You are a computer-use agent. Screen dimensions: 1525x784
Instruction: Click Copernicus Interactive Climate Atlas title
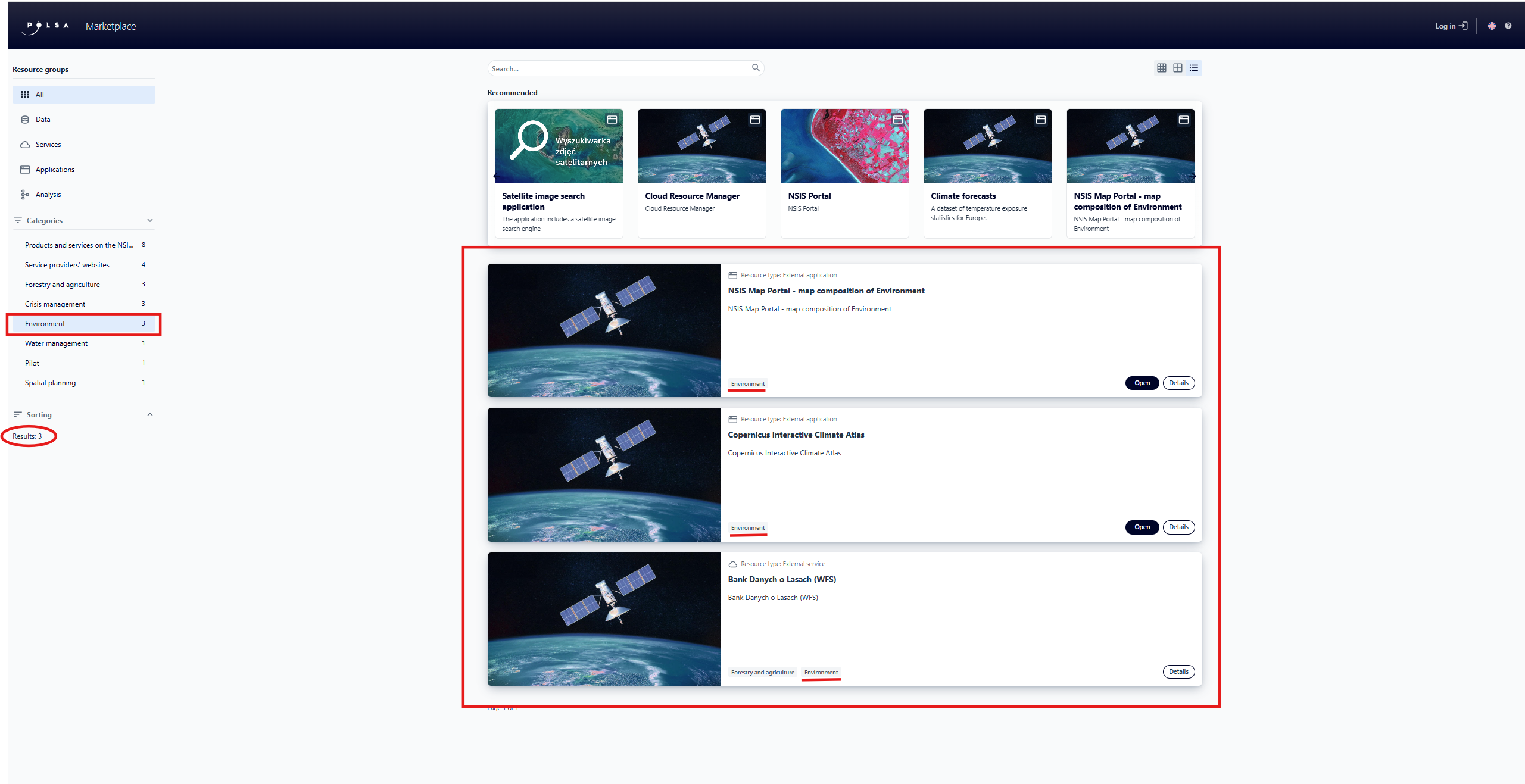coord(796,435)
